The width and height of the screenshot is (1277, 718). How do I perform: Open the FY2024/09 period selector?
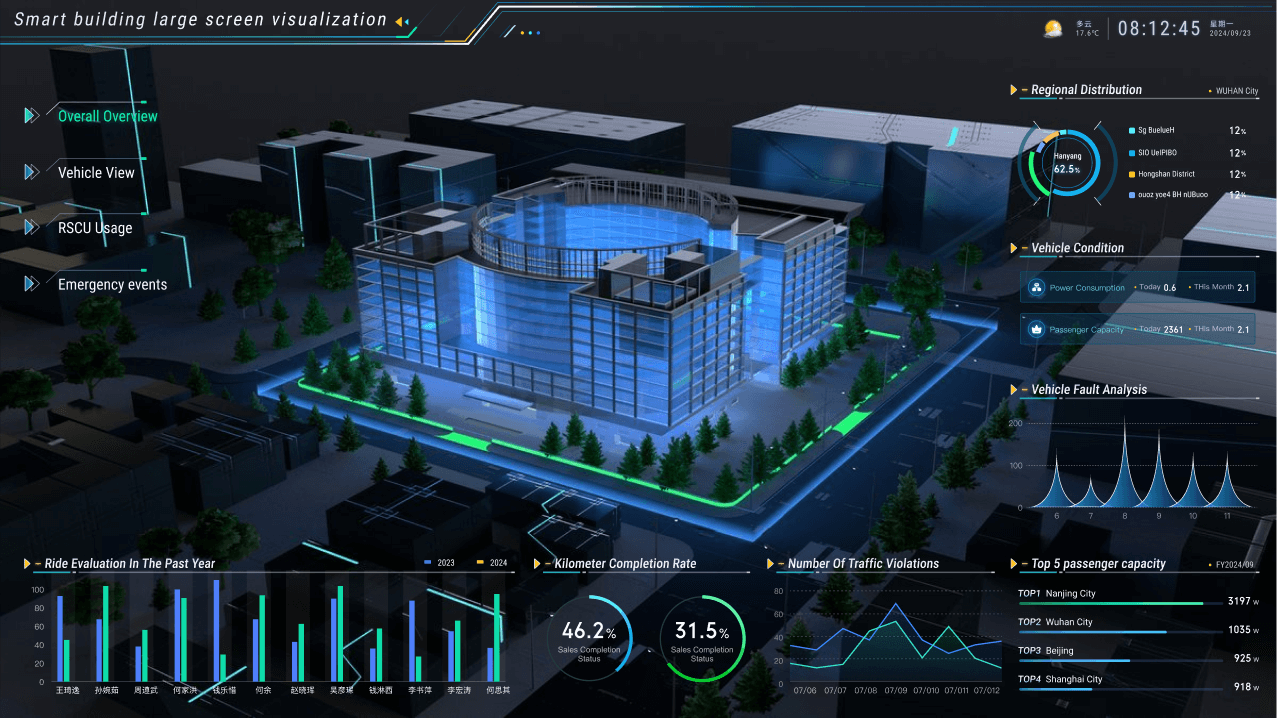1234,565
